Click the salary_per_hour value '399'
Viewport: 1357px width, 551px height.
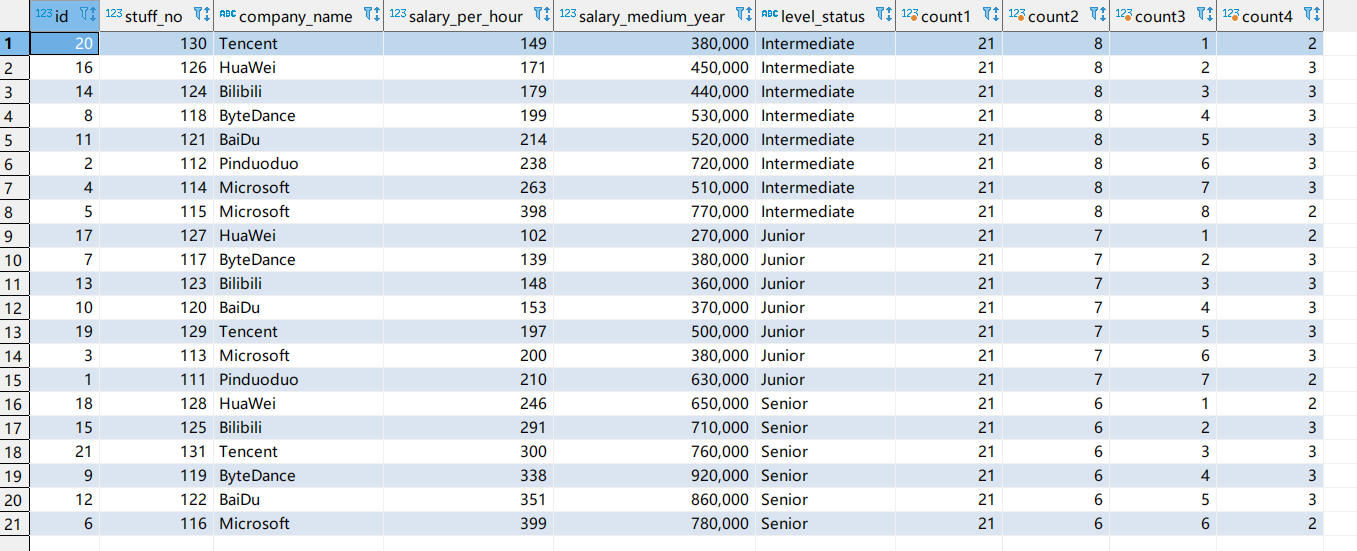(468, 523)
